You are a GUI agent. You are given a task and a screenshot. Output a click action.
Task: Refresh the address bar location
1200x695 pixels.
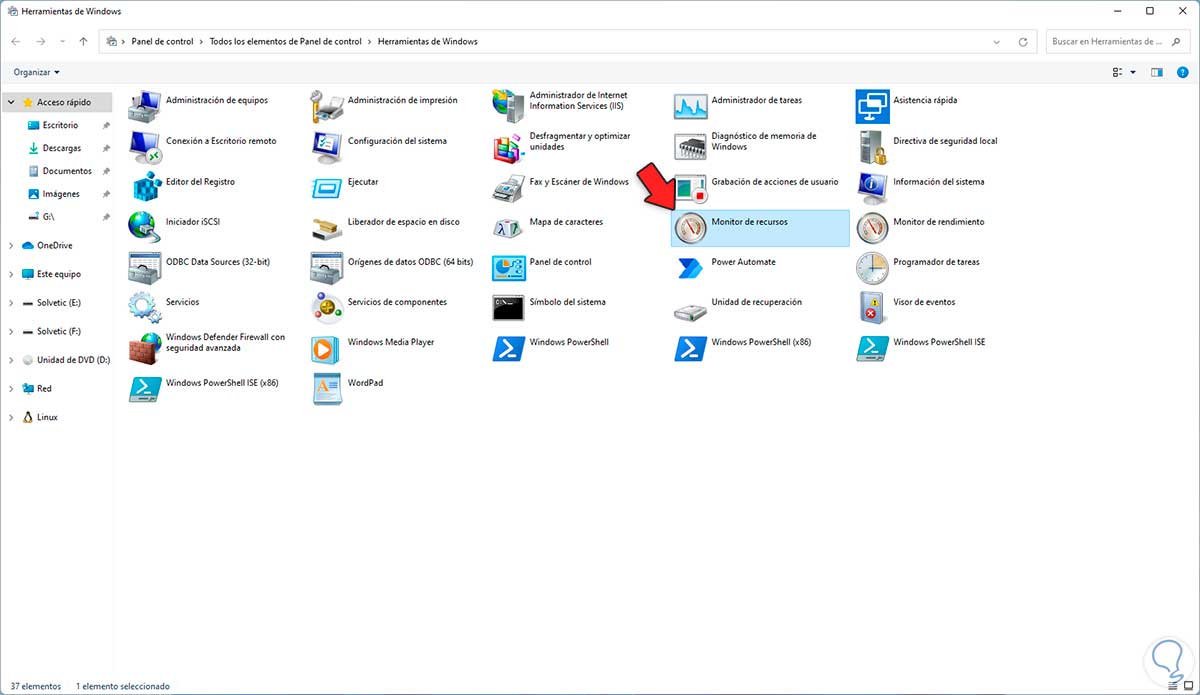pos(1023,42)
